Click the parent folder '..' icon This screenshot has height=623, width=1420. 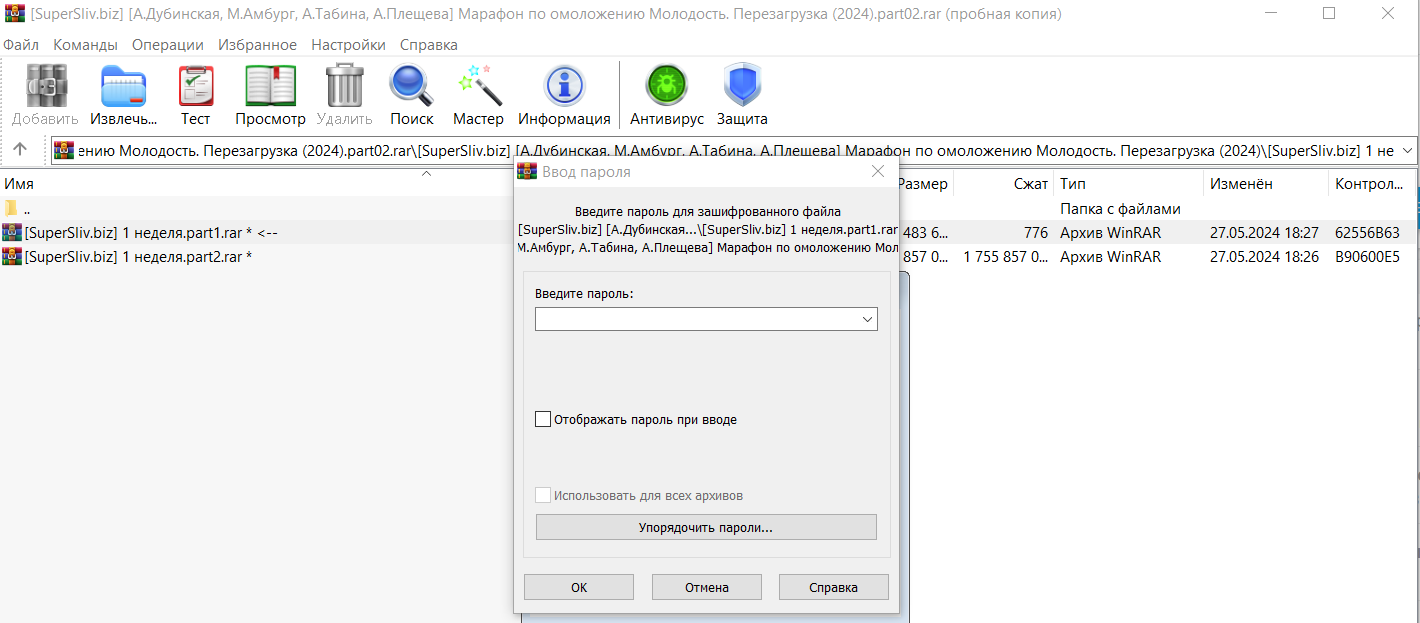click(x=11, y=209)
